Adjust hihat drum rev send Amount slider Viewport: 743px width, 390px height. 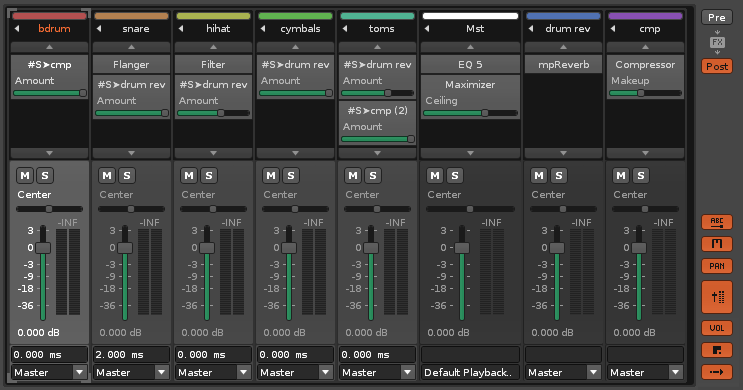[213, 113]
